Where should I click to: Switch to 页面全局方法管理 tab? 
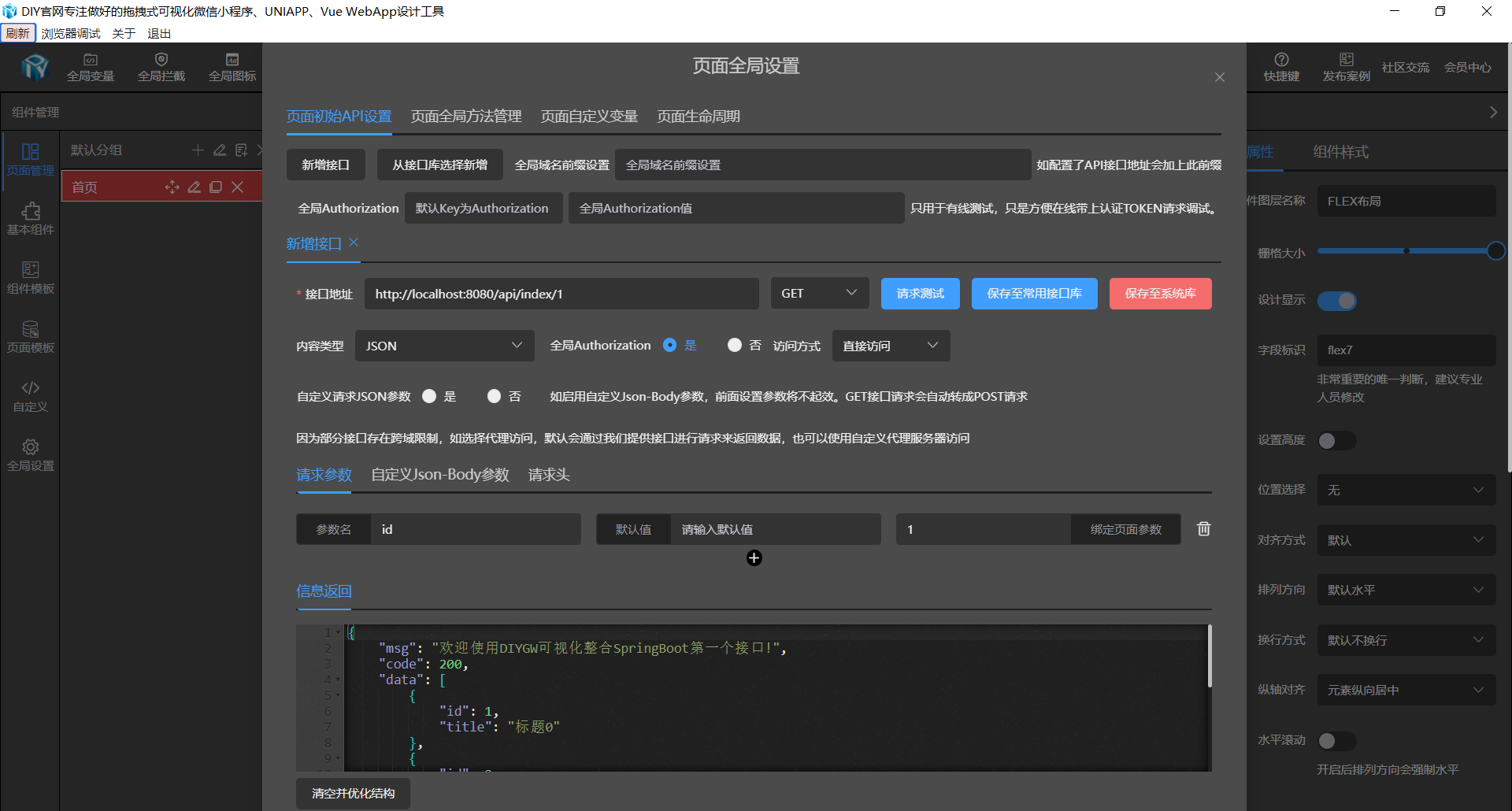(466, 117)
